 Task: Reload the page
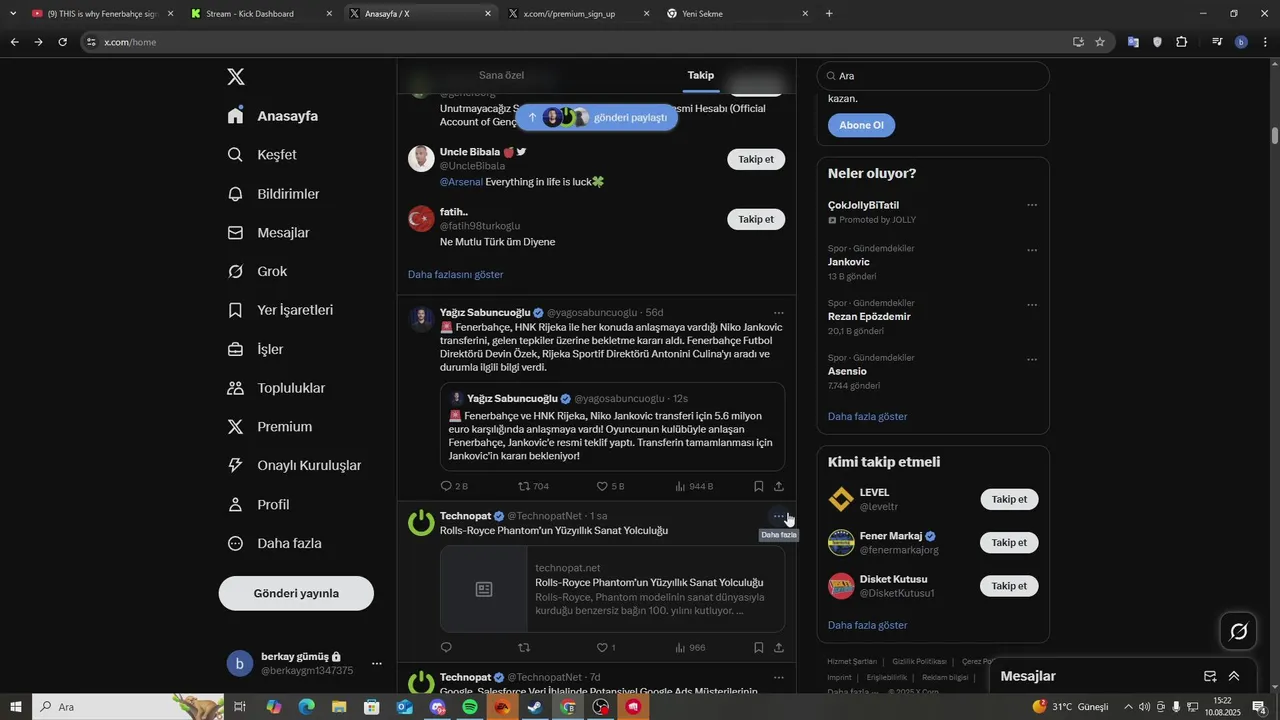coord(62,42)
